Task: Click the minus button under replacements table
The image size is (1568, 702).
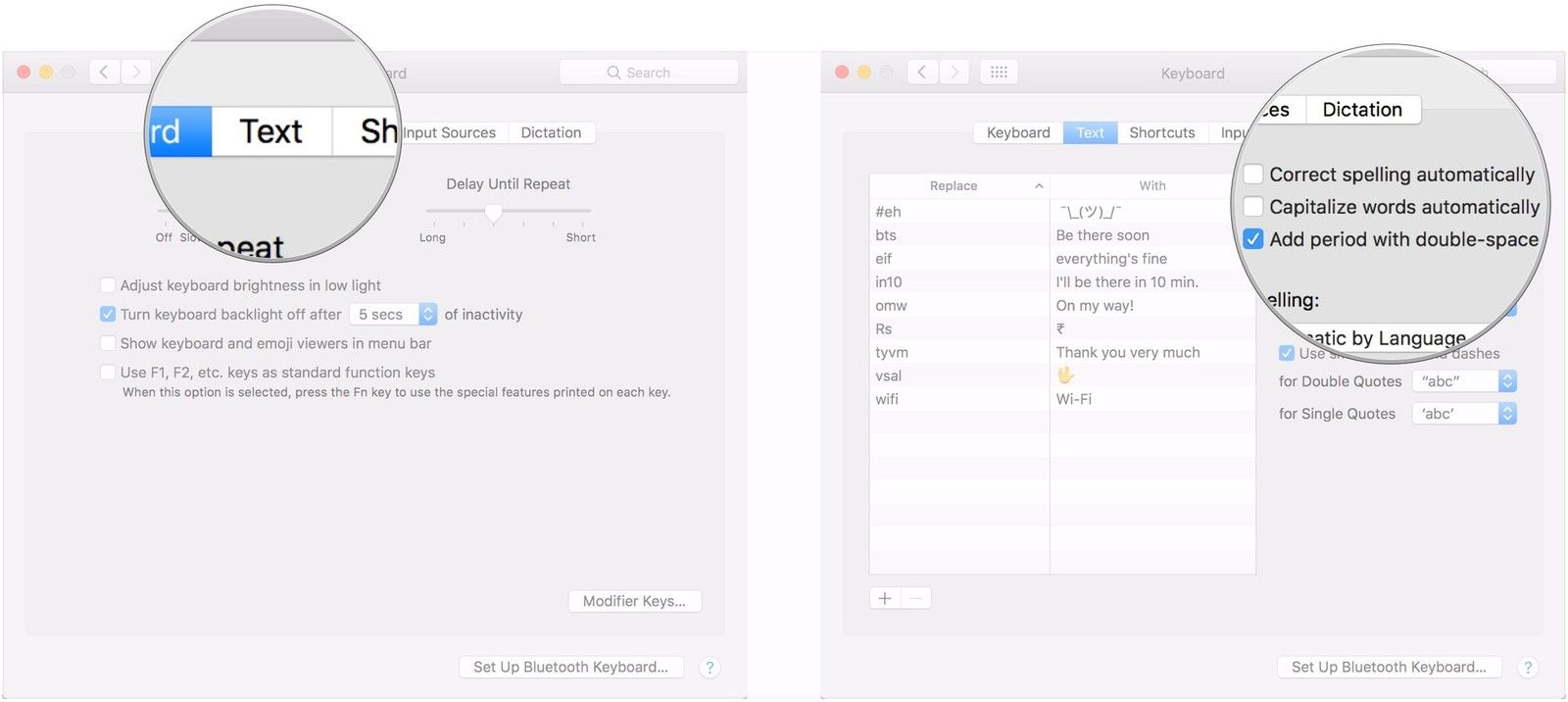Action: [916, 598]
